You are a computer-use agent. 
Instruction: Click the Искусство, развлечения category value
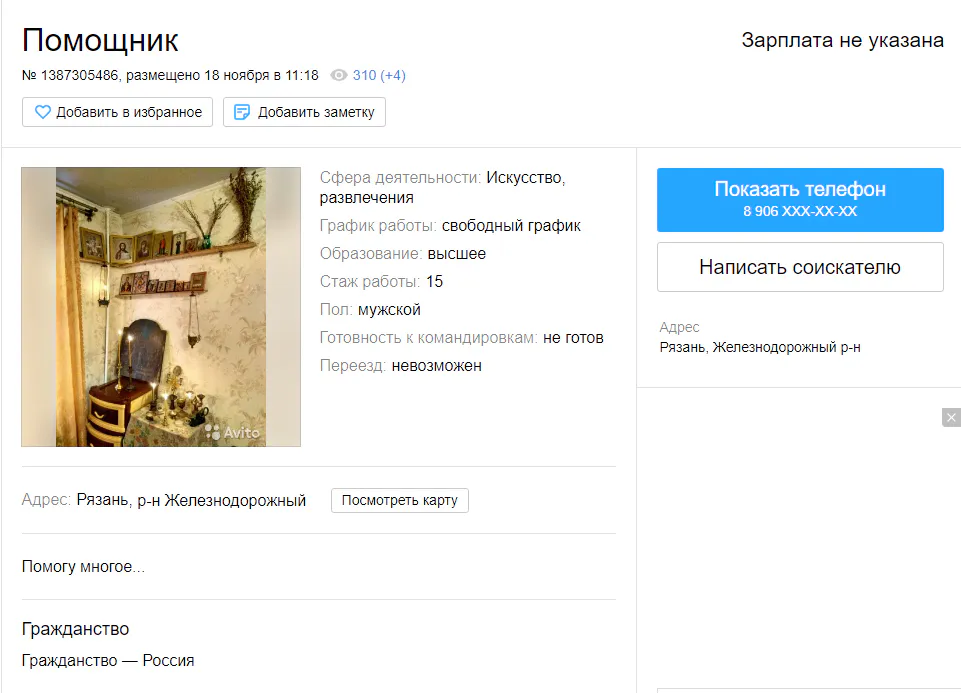(x=442, y=187)
